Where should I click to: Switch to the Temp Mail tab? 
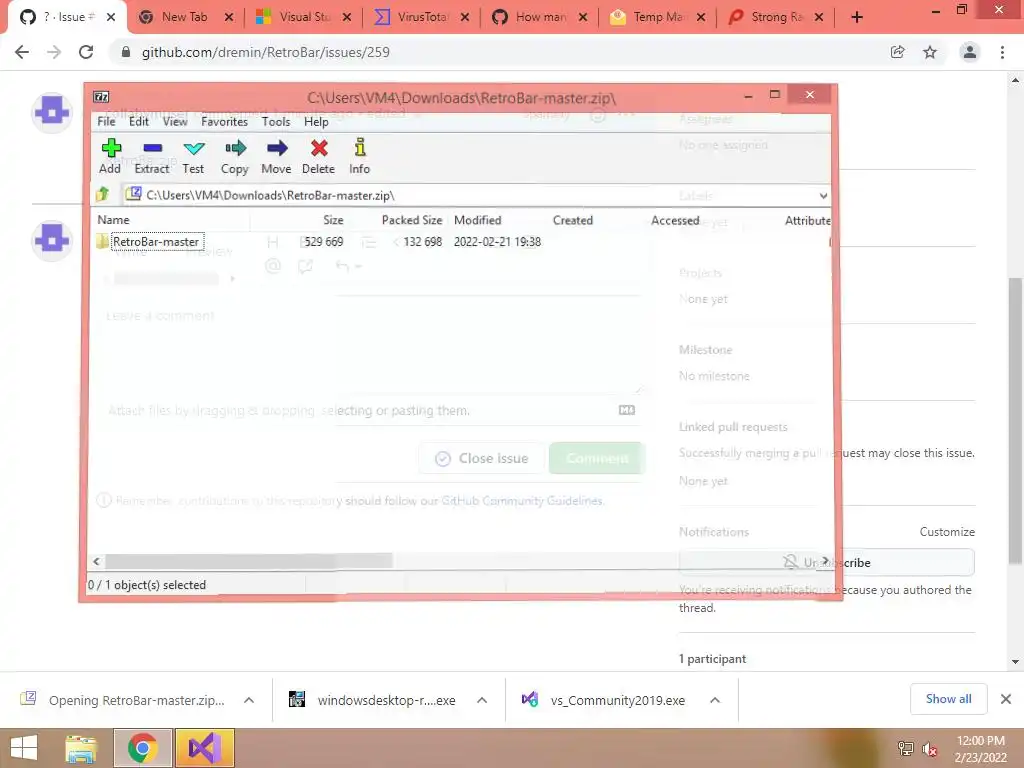coord(657,17)
